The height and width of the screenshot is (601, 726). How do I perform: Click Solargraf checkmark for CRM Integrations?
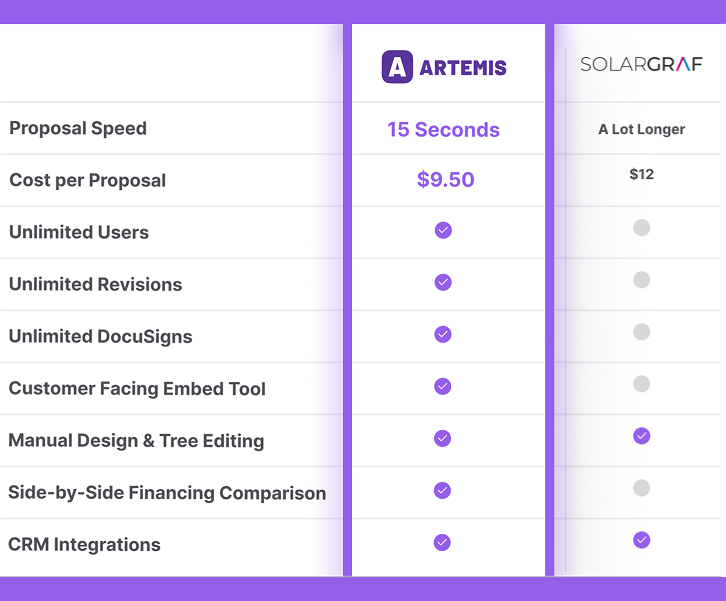642,540
